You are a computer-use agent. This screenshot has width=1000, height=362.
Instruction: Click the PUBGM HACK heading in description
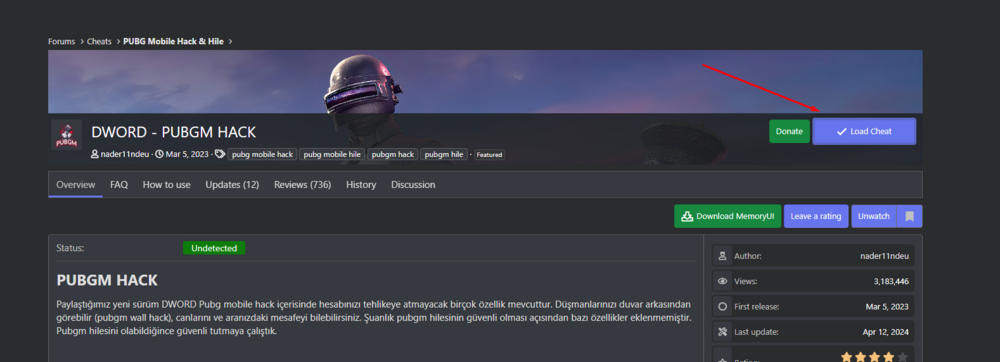[x=107, y=280]
